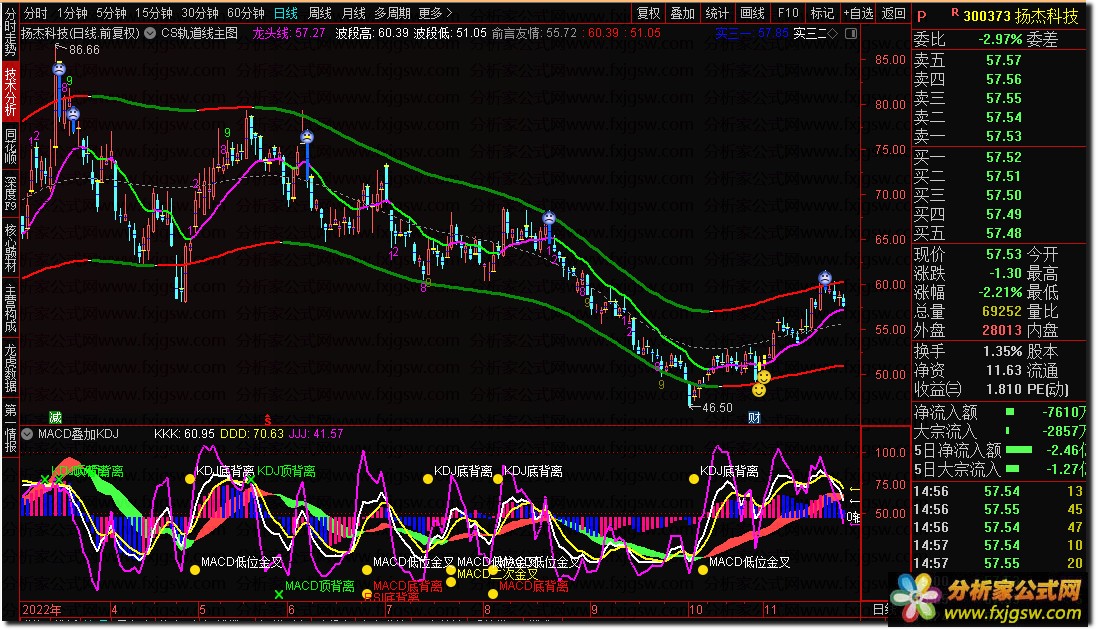Click the 现价 value 57.53
1098x630 pixels.
1003,253
